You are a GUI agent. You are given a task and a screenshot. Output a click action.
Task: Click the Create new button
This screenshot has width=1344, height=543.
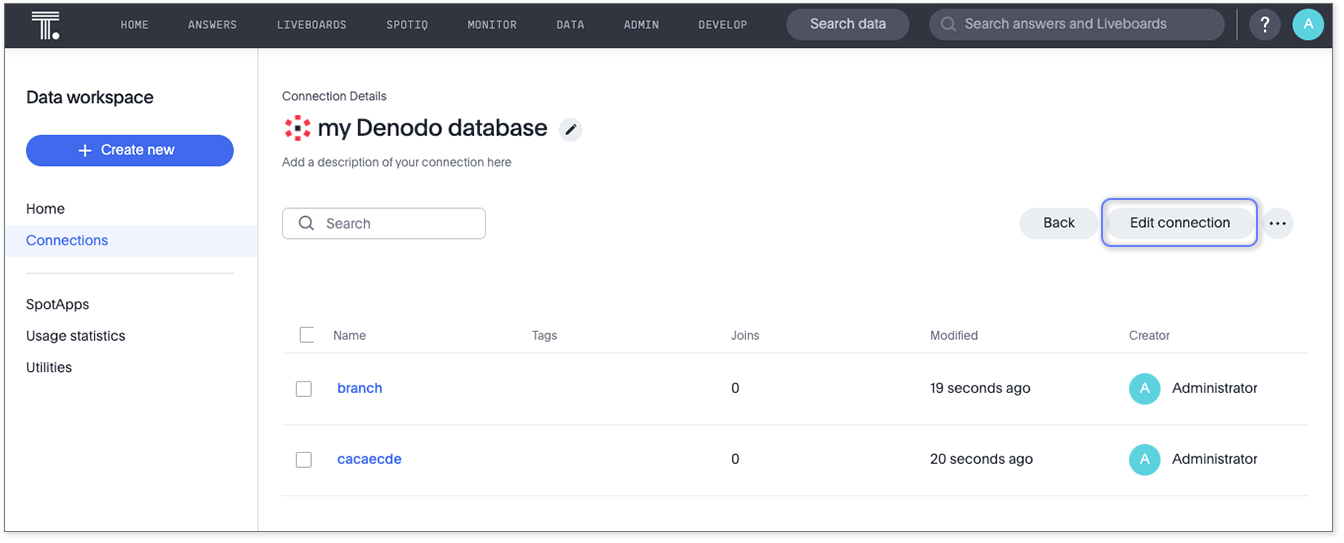coord(130,151)
